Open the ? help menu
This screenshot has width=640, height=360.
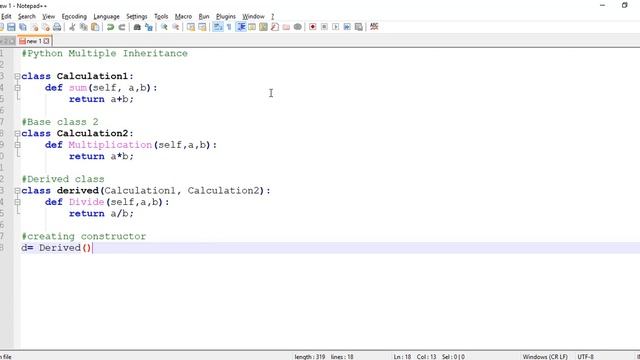tap(273, 16)
